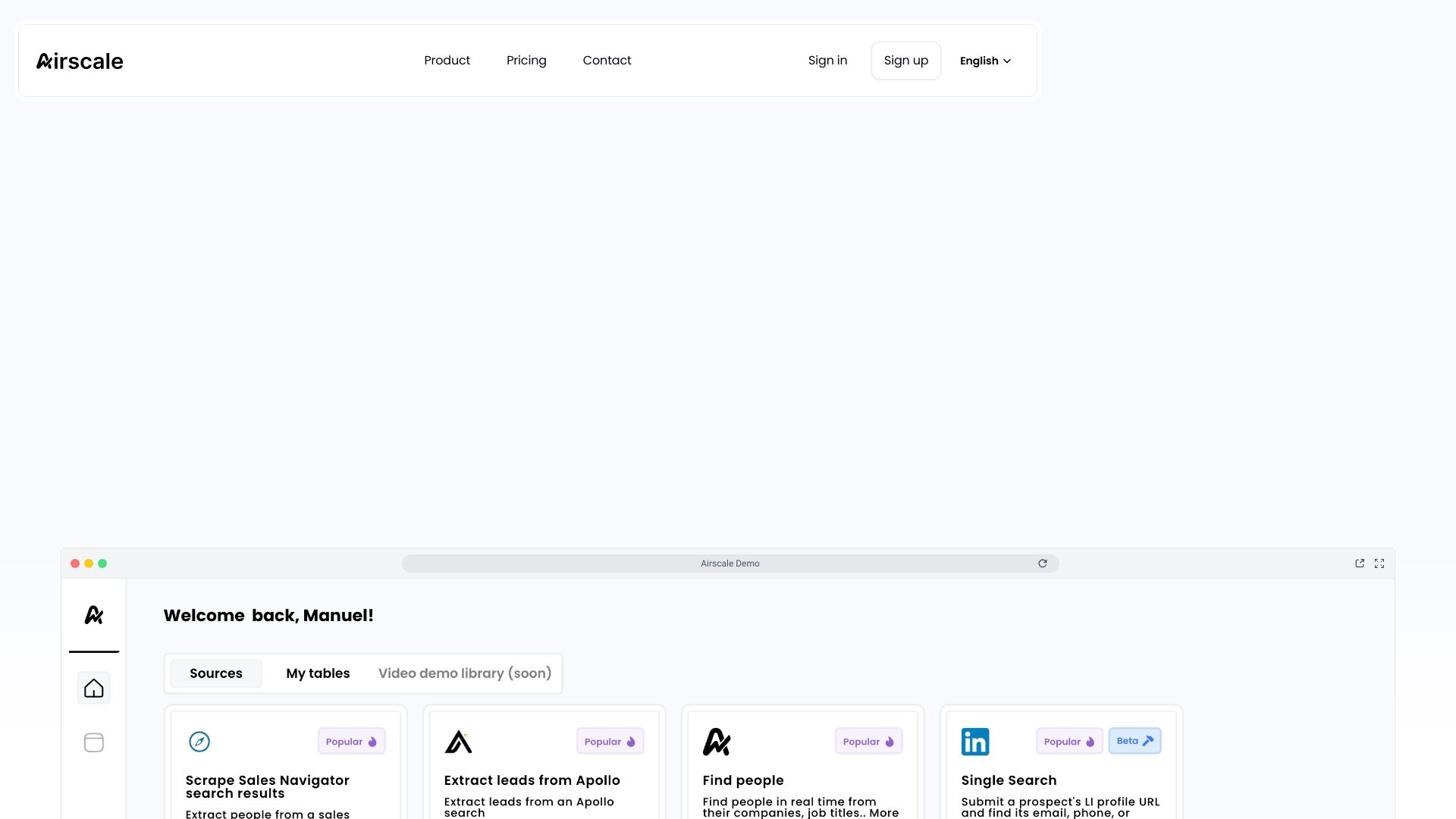This screenshot has height=819, width=1456.
Task: Click the Airscale logo icon atop the sidebar
Action: tap(93, 615)
